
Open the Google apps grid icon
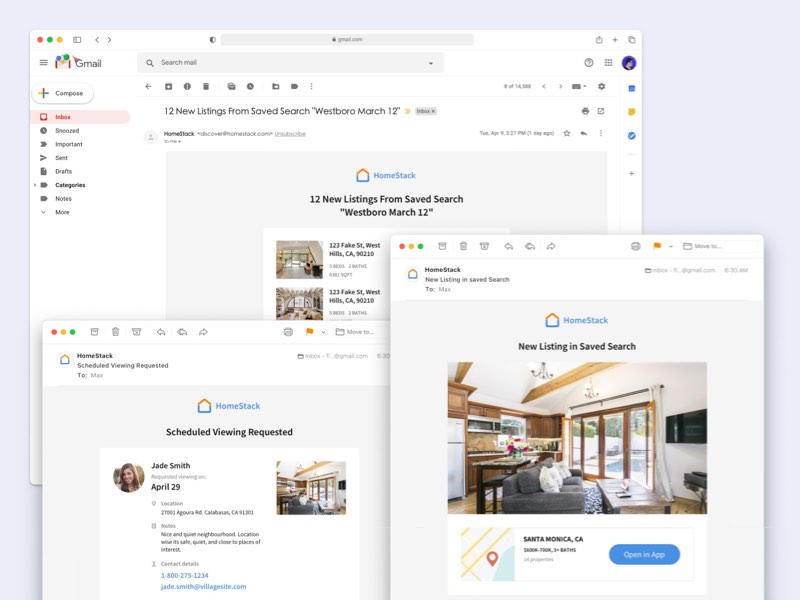(608, 62)
